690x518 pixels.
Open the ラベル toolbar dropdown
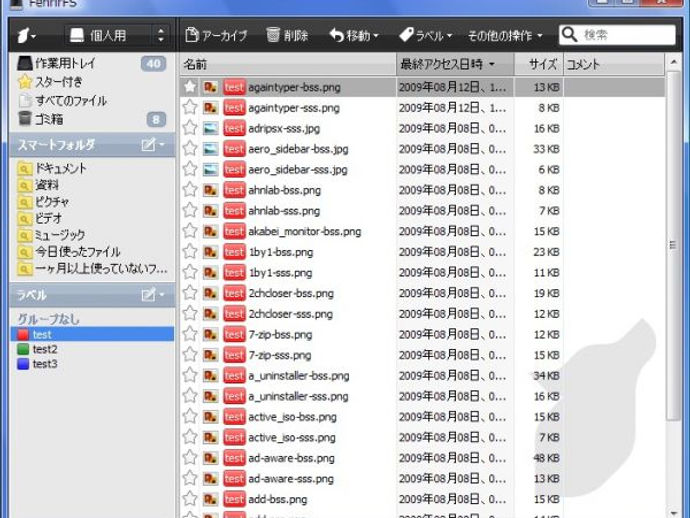tap(425, 35)
